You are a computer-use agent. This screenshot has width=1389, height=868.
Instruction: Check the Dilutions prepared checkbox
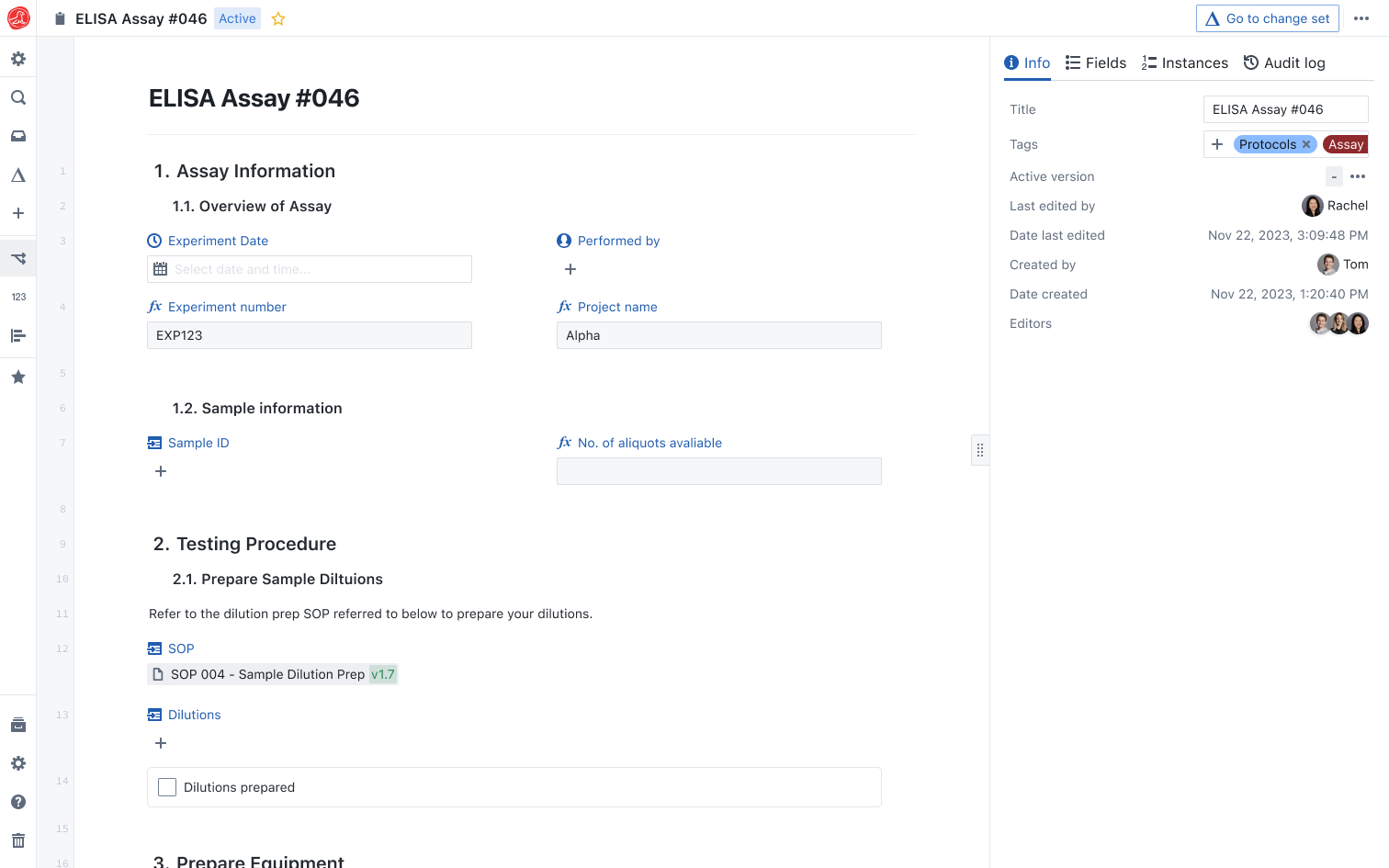[167, 787]
